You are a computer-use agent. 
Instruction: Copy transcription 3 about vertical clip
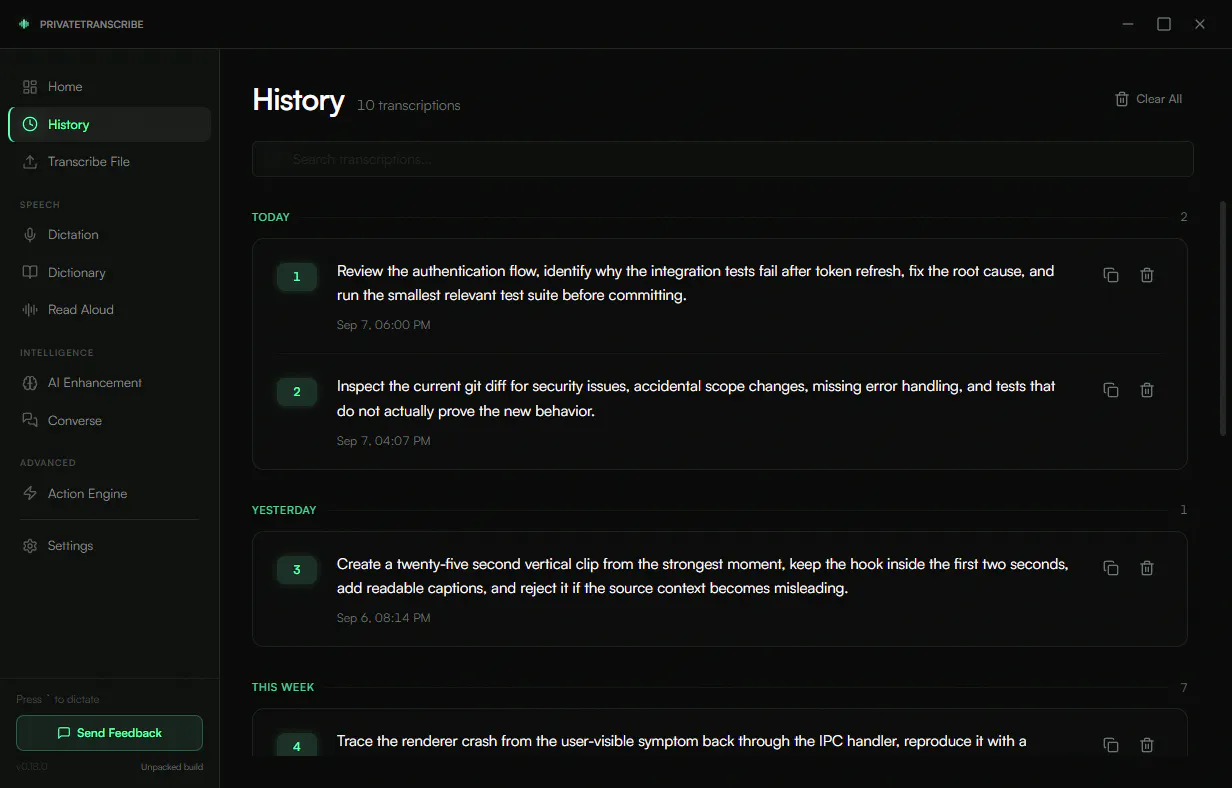coord(1110,568)
